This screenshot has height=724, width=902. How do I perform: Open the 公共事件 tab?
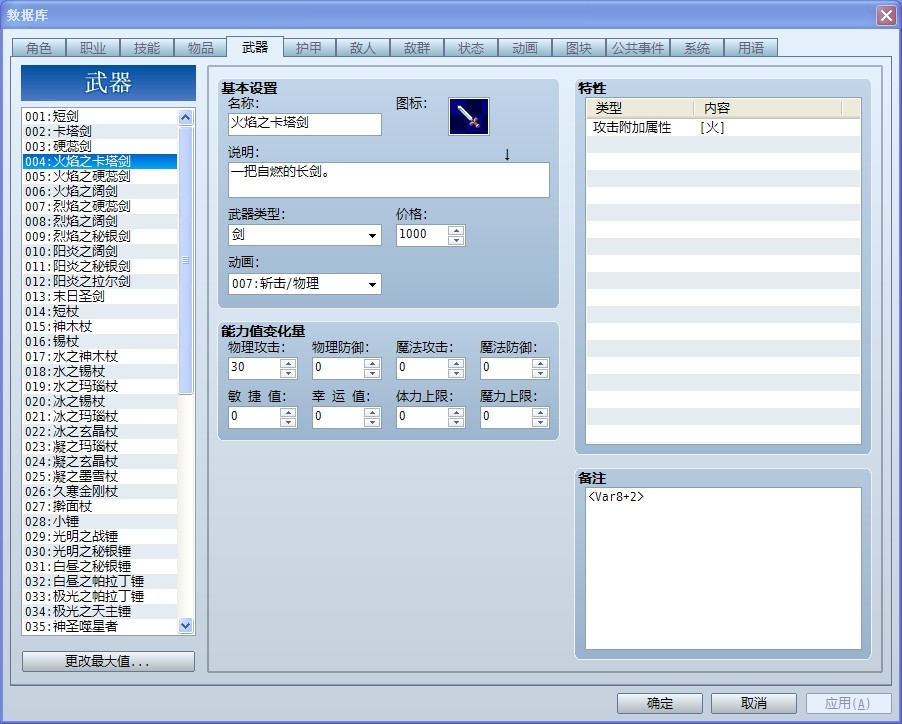point(637,48)
